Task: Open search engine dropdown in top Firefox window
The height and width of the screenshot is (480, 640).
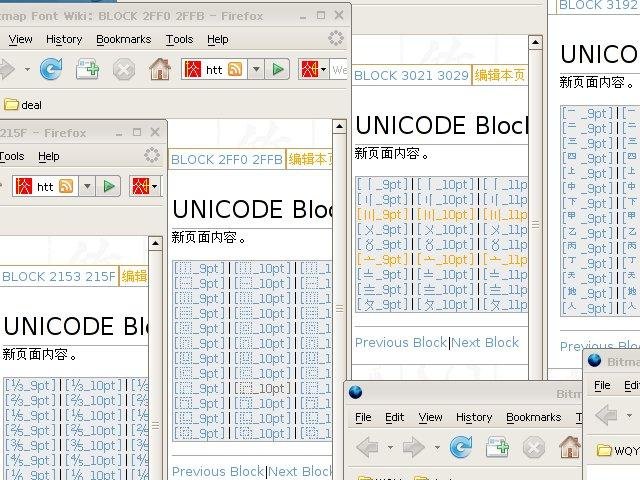Action: tap(323, 69)
